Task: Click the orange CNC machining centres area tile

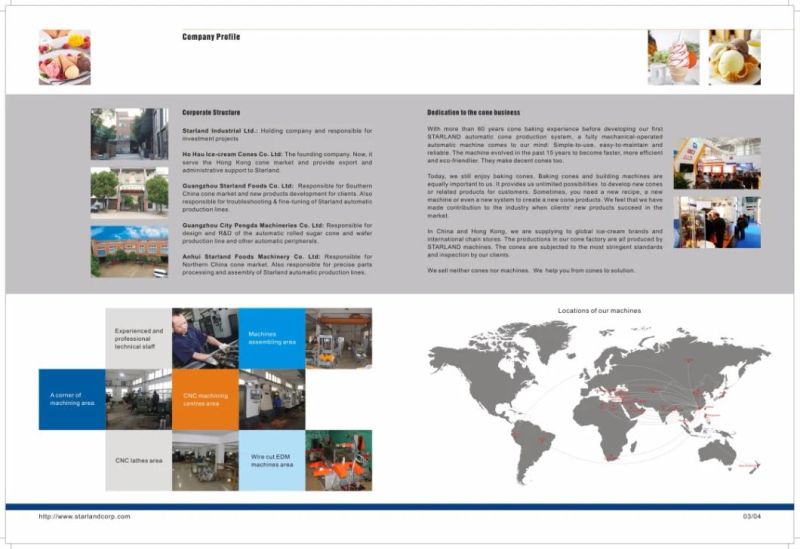Action: 205,400
